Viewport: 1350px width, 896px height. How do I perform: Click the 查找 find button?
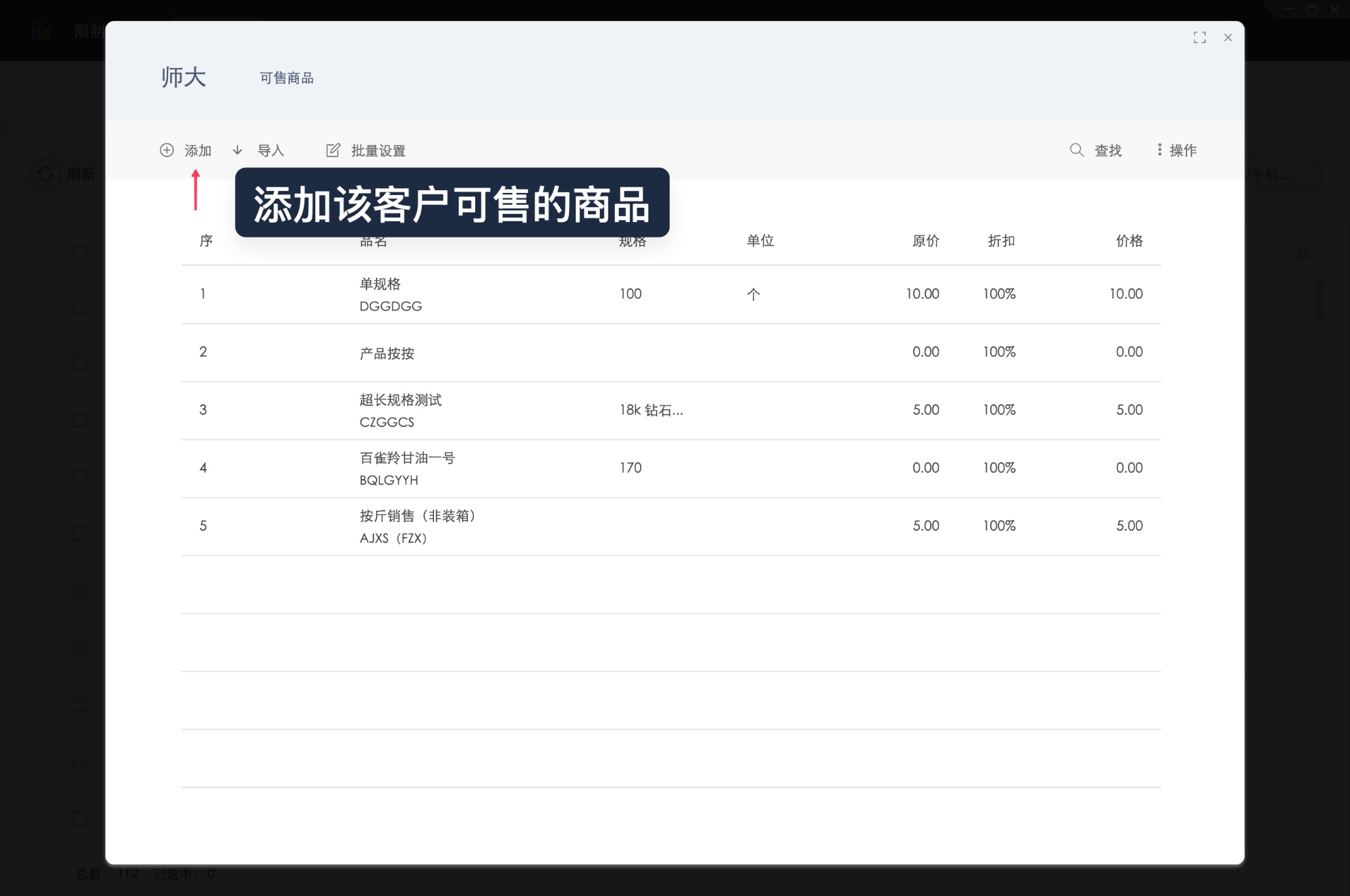pos(1106,150)
